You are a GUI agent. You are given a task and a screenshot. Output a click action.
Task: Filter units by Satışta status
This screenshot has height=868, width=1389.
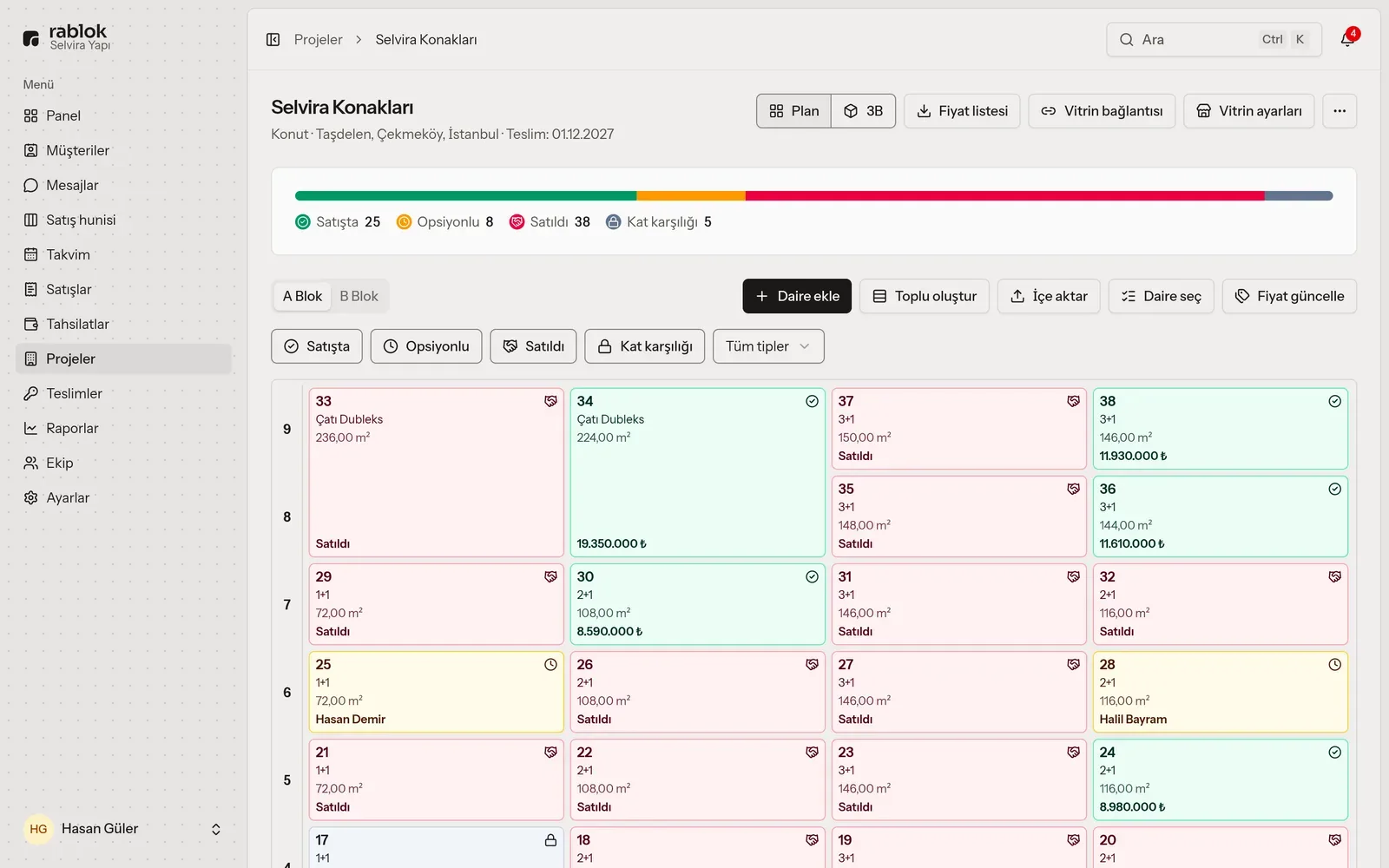[x=317, y=346]
